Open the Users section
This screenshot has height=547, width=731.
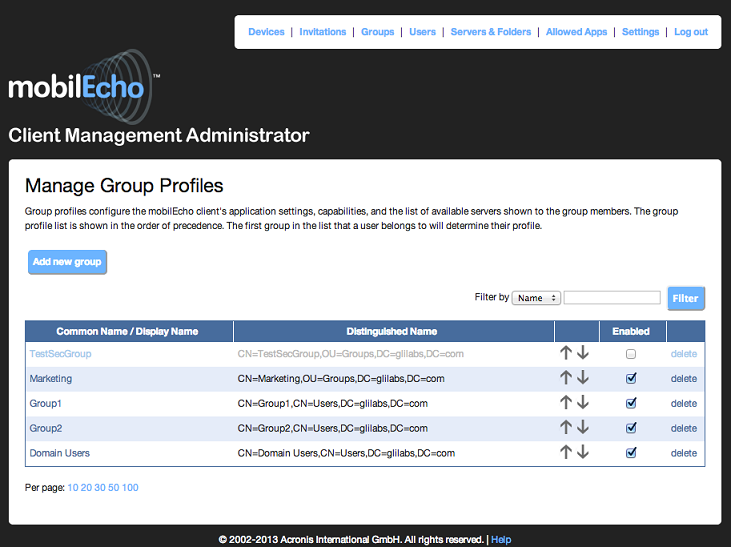click(422, 32)
